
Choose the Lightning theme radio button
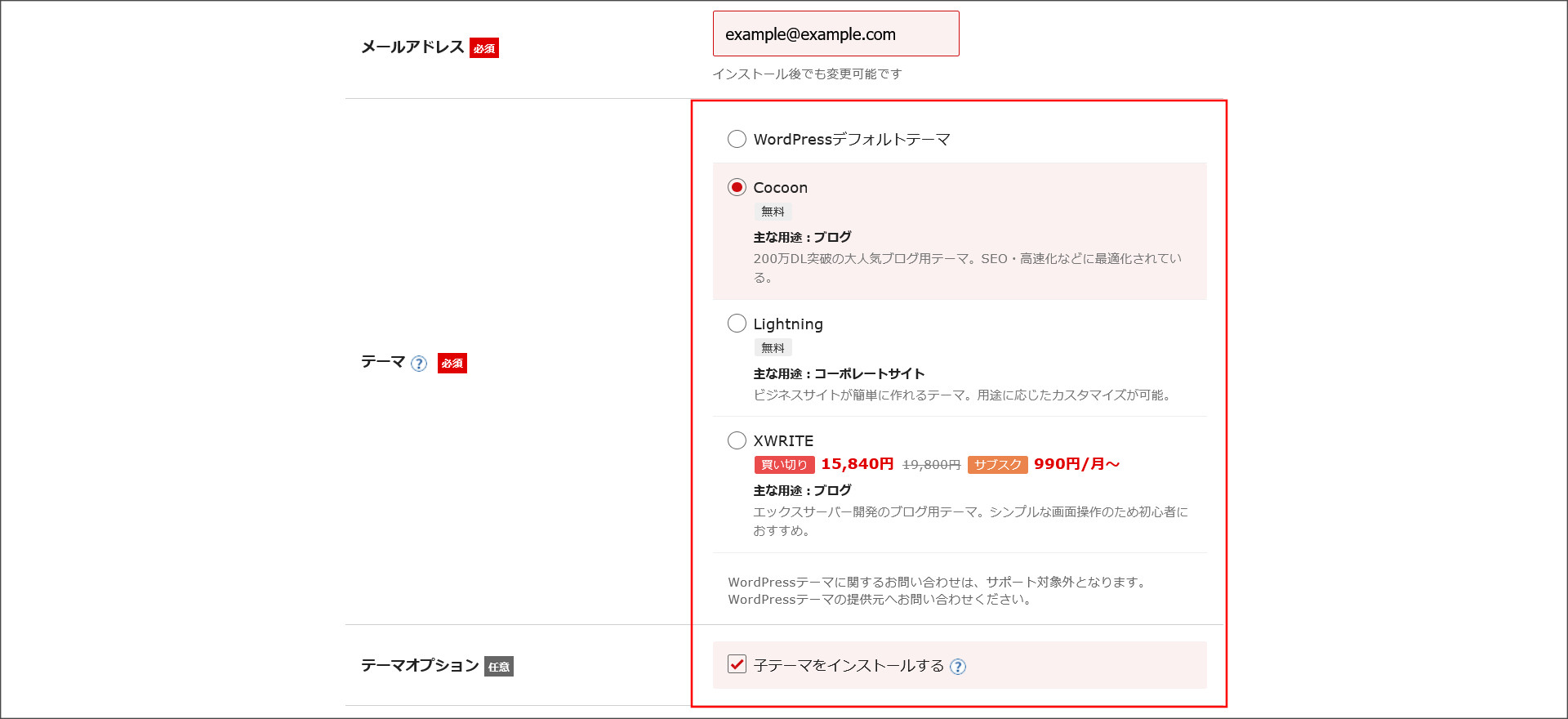tap(737, 324)
